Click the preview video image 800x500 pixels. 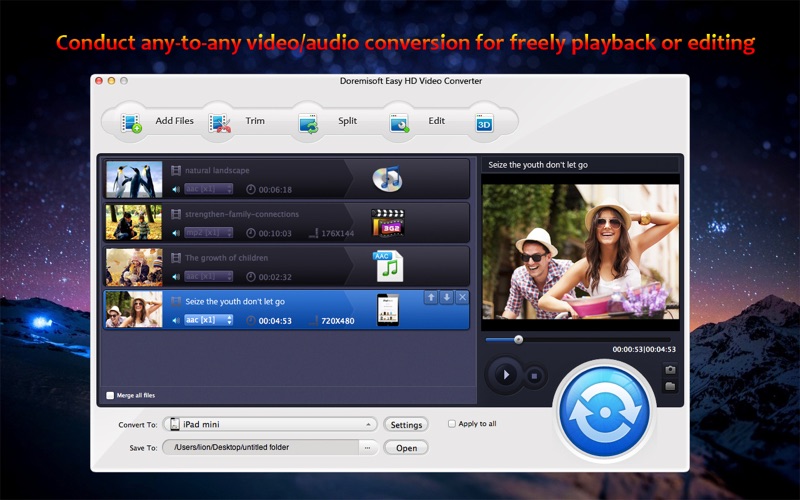point(581,252)
